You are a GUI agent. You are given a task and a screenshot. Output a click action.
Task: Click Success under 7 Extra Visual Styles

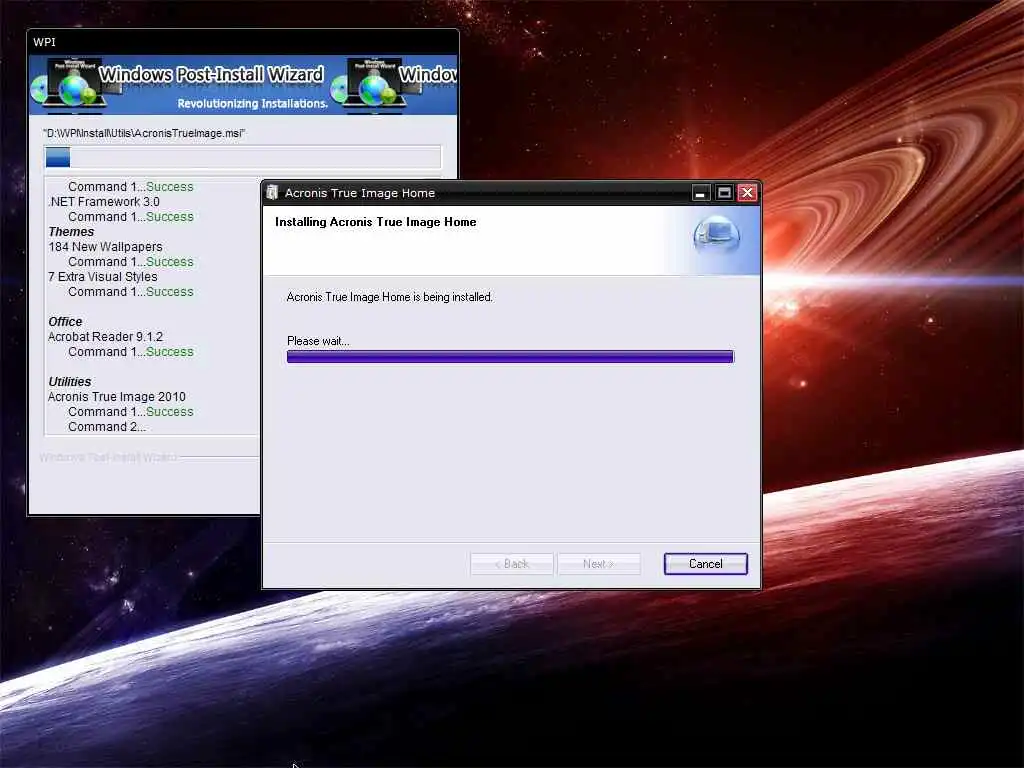pyautogui.click(x=170, y=292)
